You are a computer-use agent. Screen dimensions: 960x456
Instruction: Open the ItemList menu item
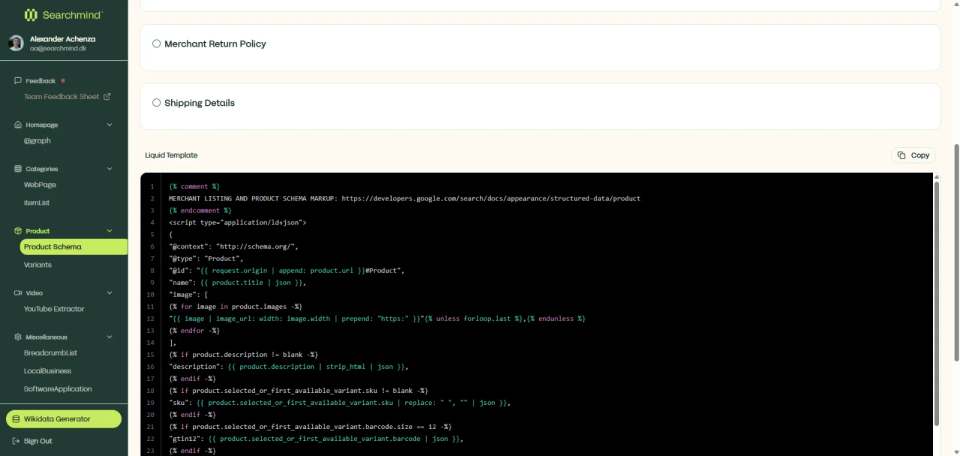[36, 203]
